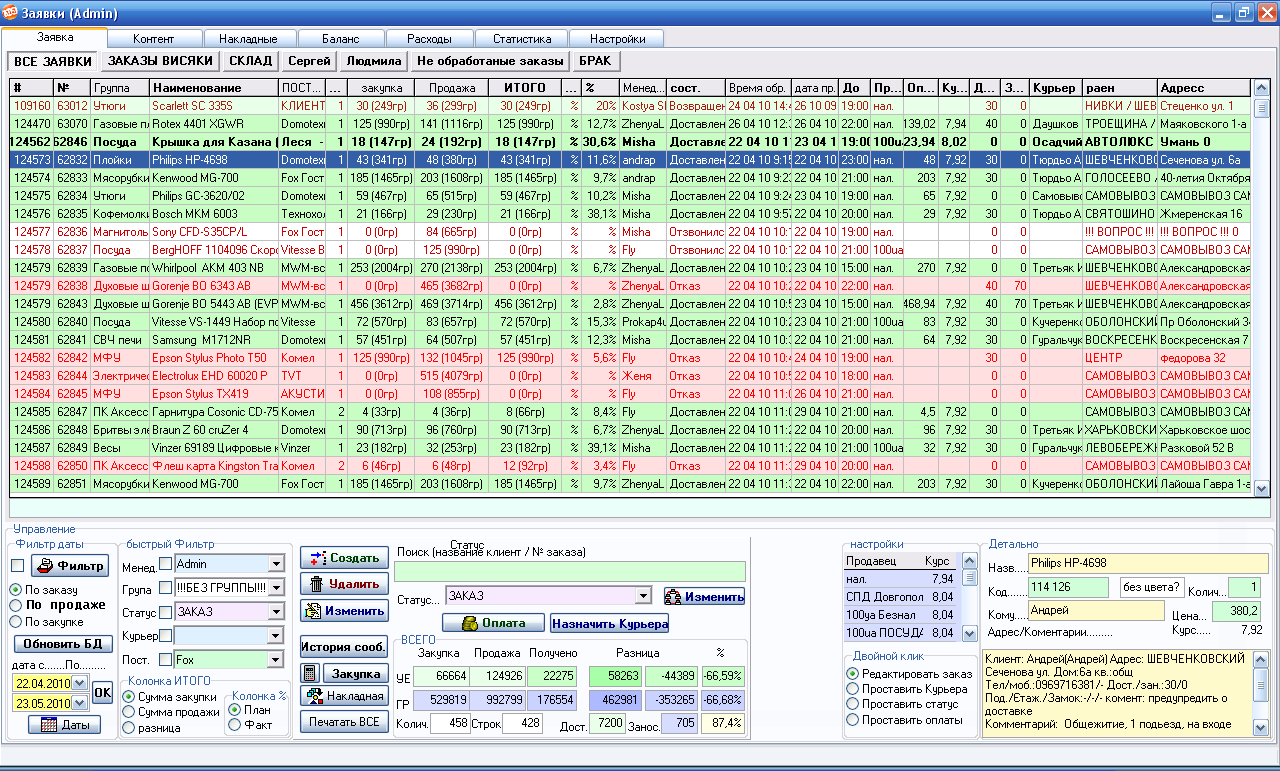
Task: Switch to the Статистика tab
Action: tap(521, 39)
